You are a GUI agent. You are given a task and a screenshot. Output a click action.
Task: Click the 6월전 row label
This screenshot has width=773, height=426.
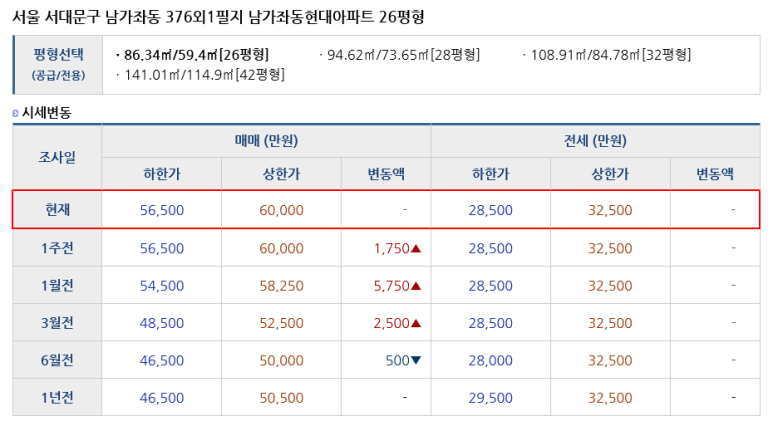tap(57, 360)
